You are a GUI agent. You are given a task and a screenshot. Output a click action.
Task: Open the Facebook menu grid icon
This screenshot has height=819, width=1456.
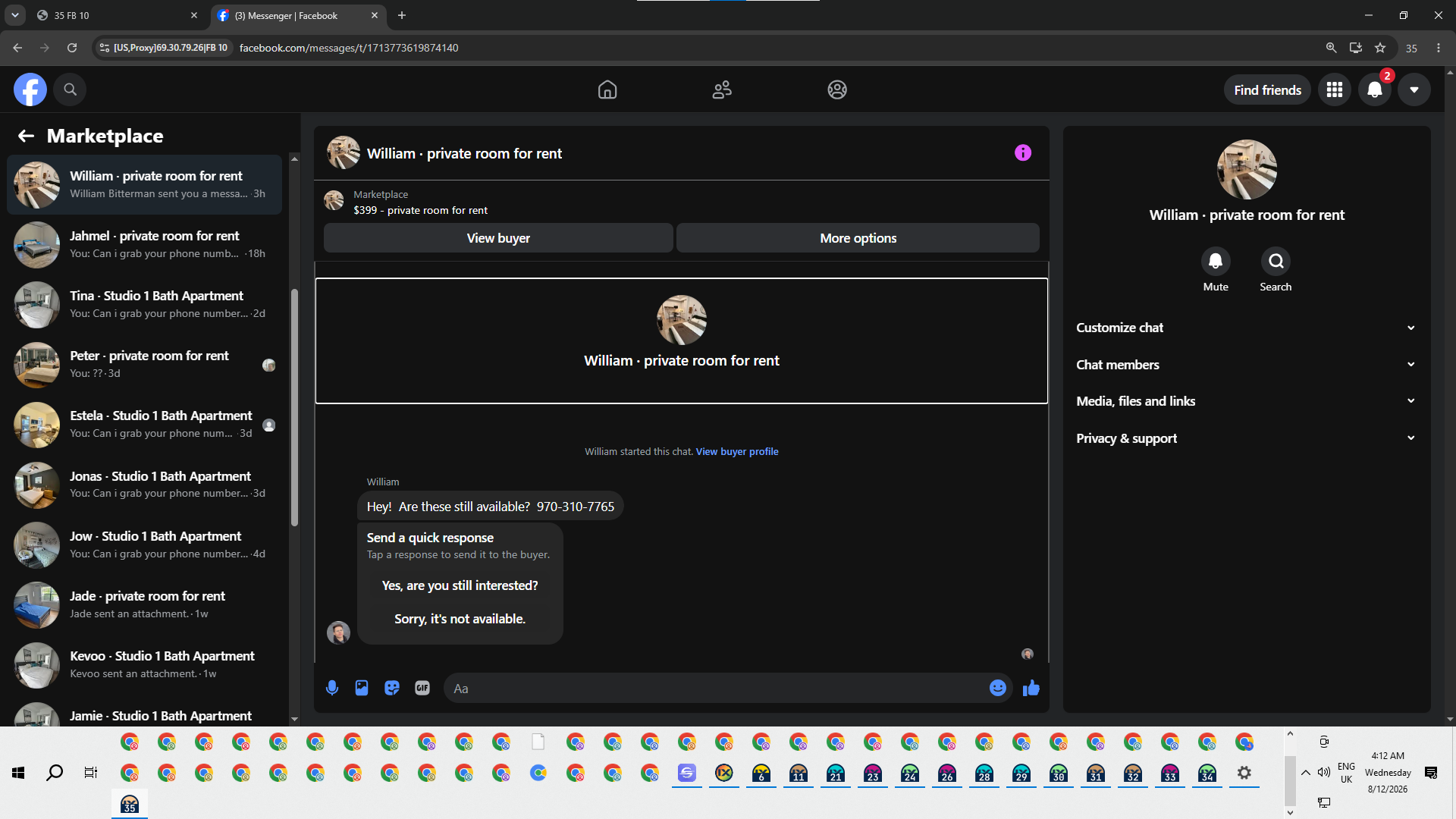(x=1335, y=89)
